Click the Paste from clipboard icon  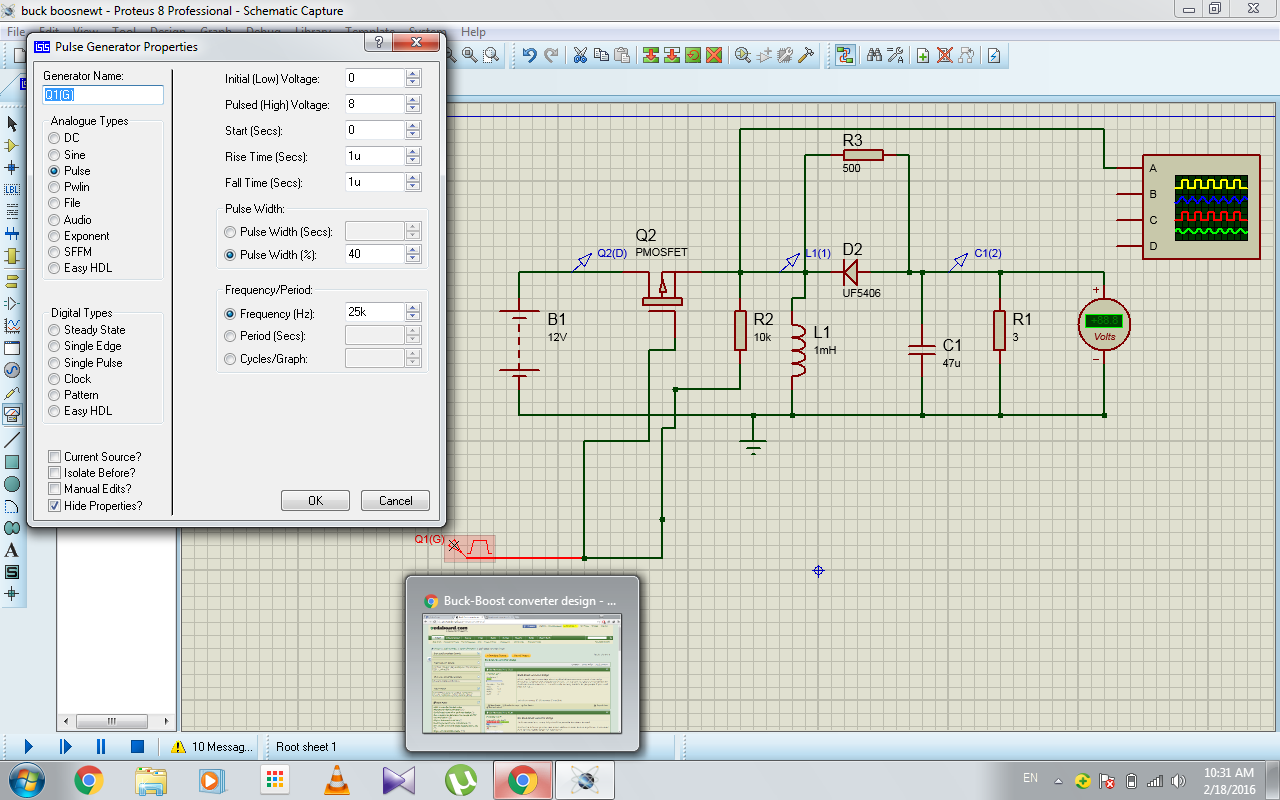point(622,55)
